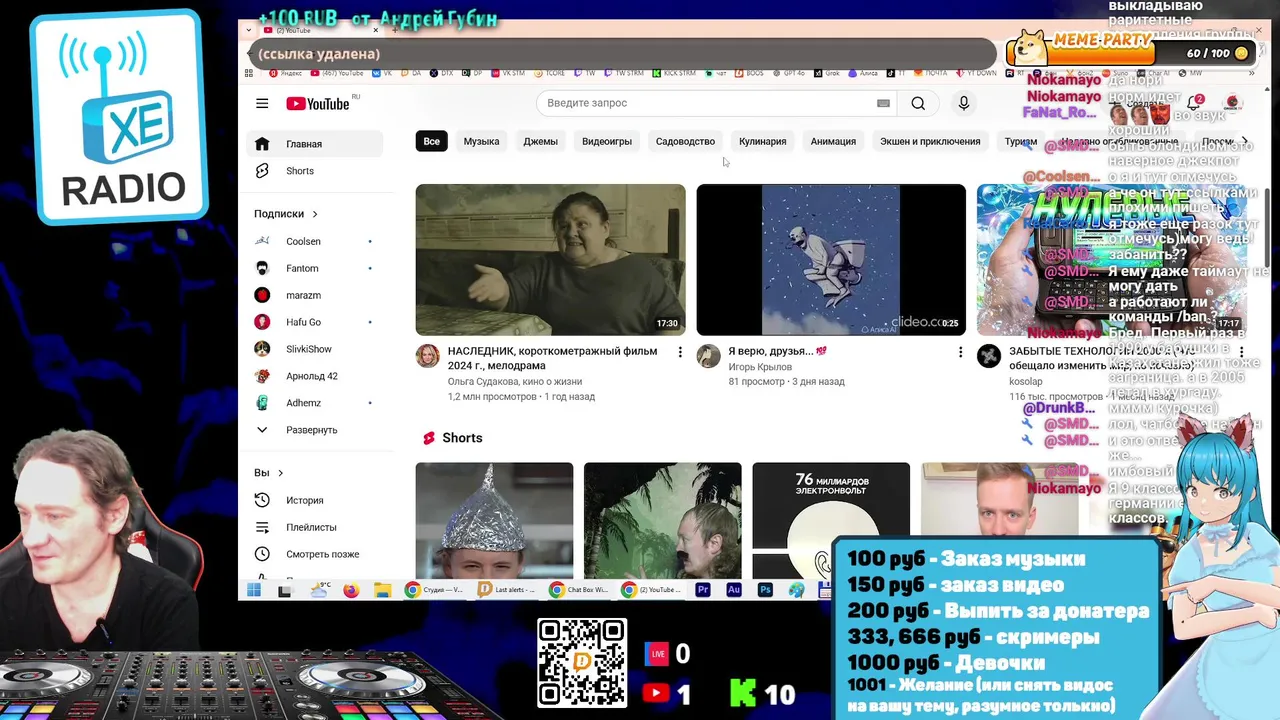This screenshot has height=720, width=1280.
Task: Open the VK bookmark
Action: (383, 73)
